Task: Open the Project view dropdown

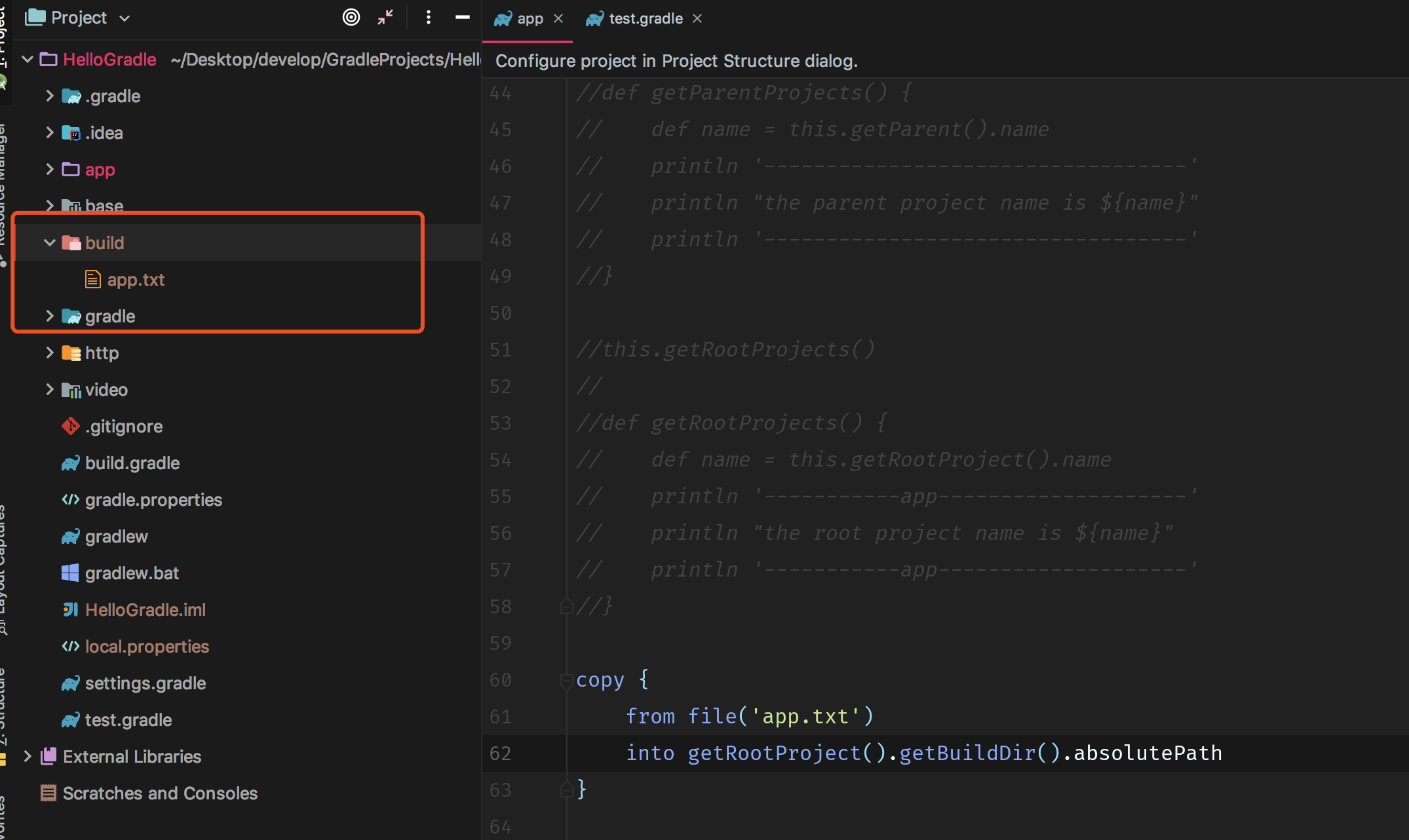Action: [x=125, y=18]
